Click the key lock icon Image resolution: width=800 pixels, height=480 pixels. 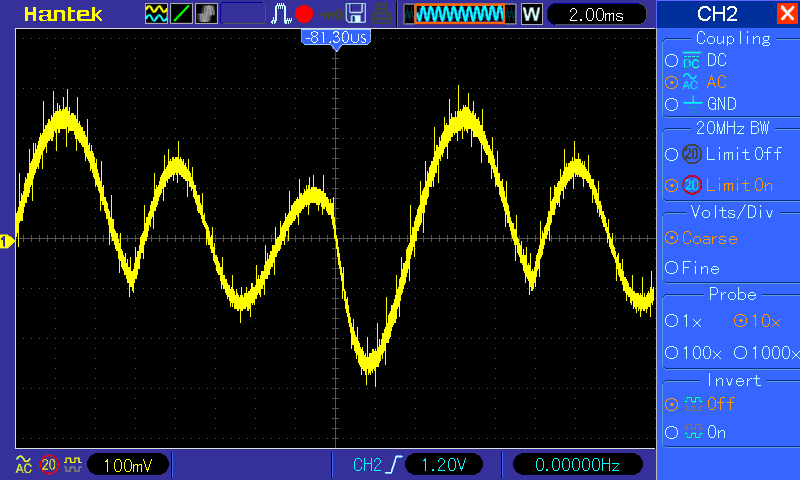tap(331, 14)
